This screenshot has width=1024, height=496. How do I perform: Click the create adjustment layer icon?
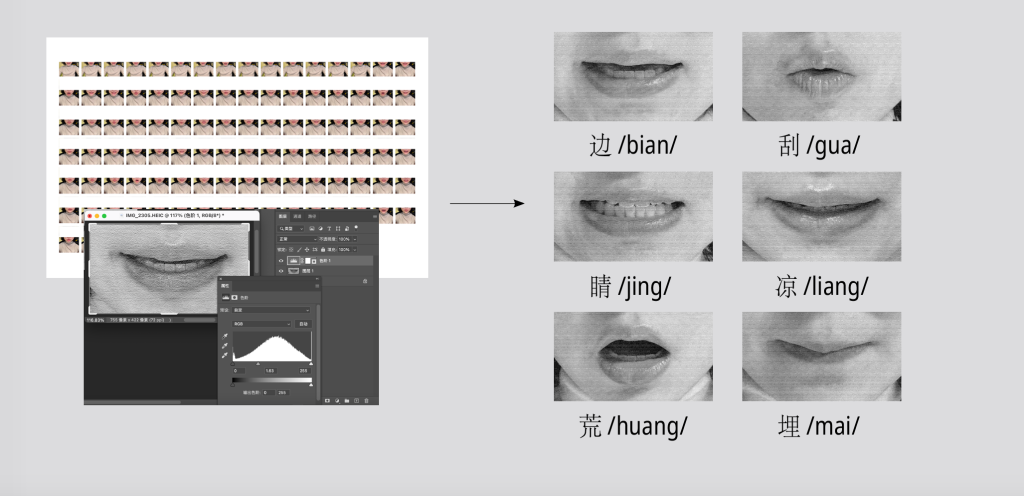coord(337,400)
